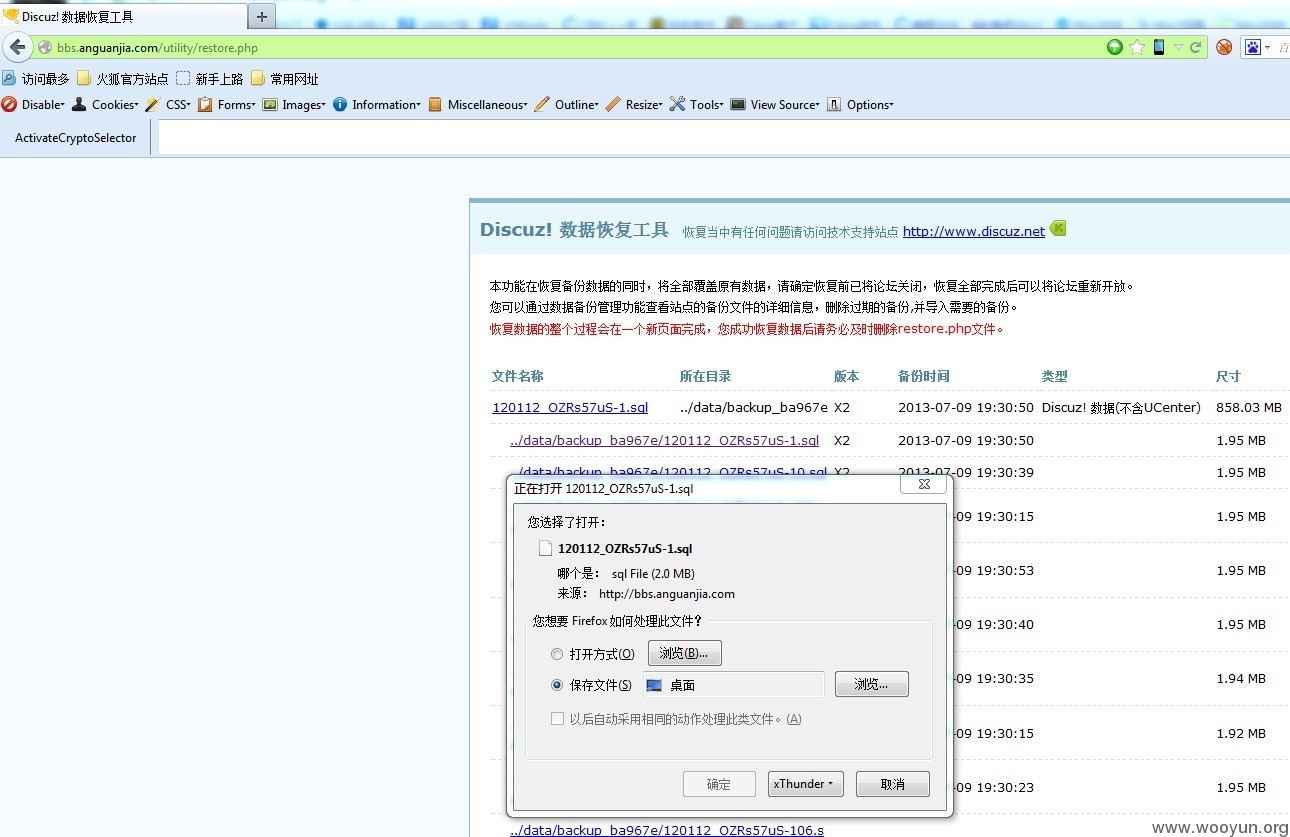Screen dimensions: 1290x837
Task: Click the 尺寸 column header
Action: [x=1228, y=376]
